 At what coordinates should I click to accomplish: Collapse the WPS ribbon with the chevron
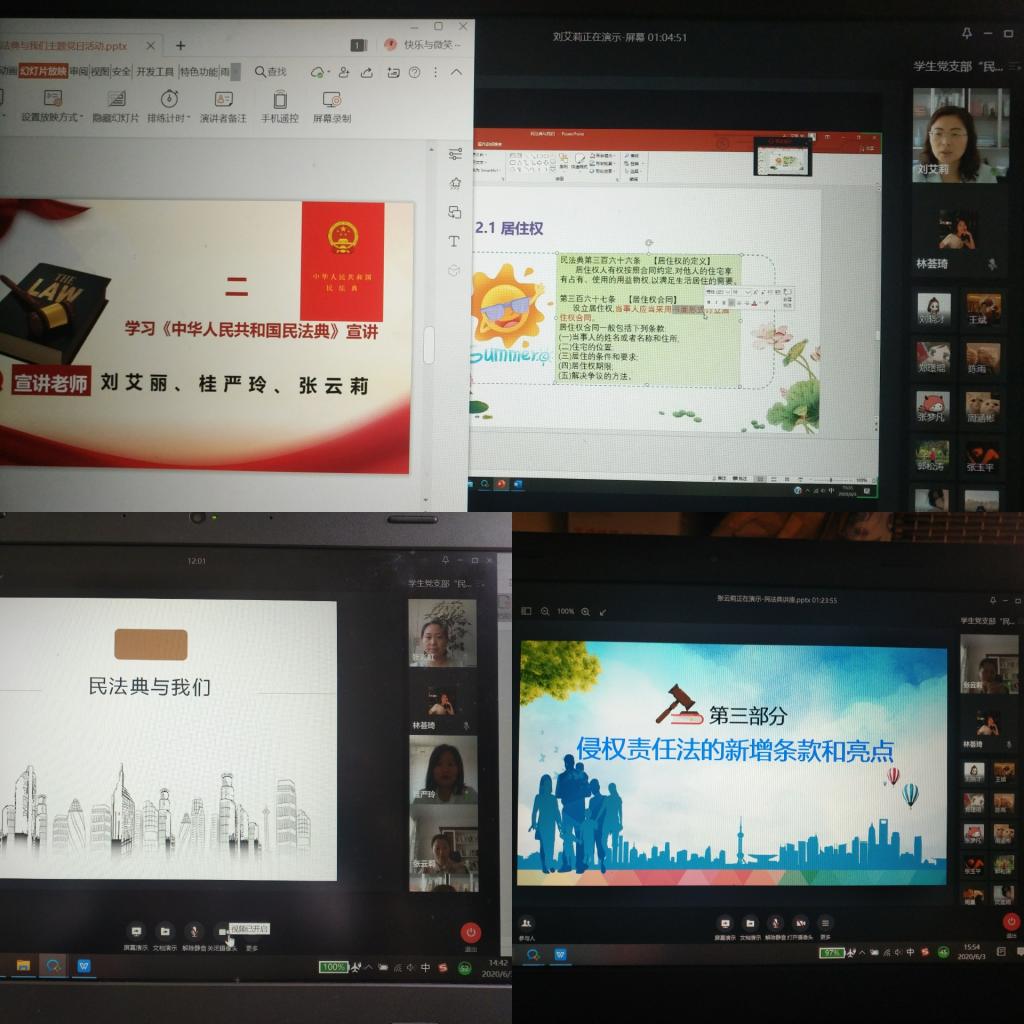point(456,72)
